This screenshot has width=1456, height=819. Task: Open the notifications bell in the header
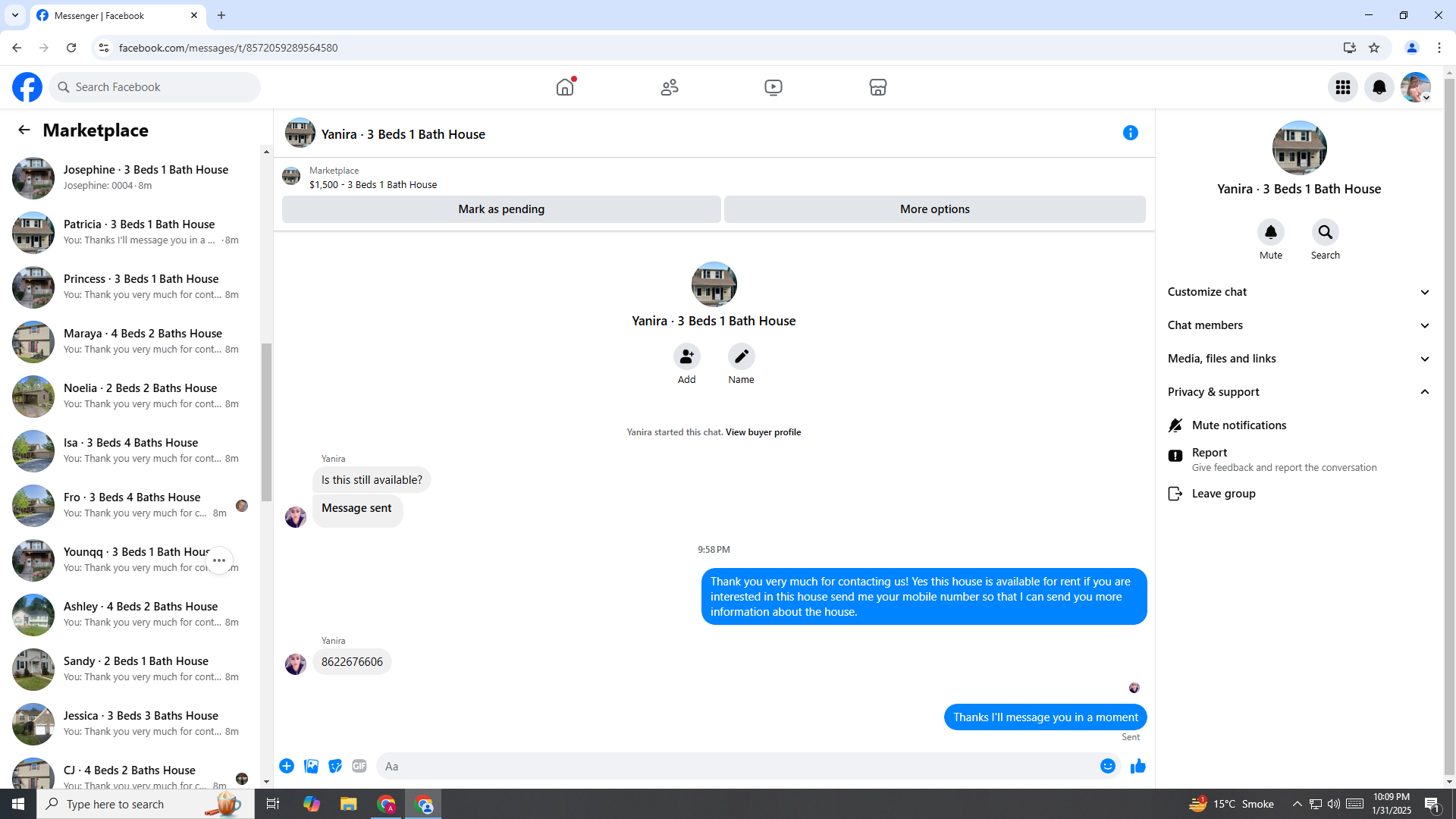[1379, 87]
